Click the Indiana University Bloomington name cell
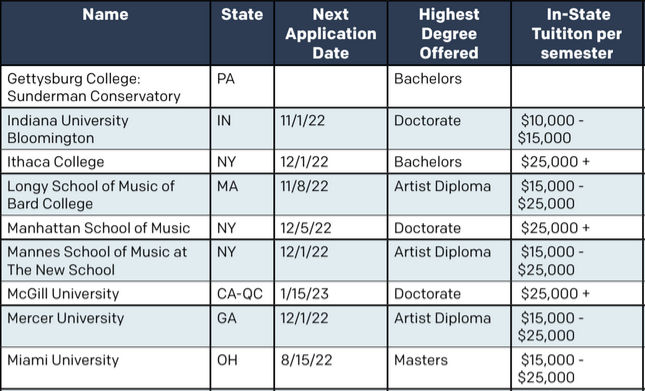 tap(105, 129)
